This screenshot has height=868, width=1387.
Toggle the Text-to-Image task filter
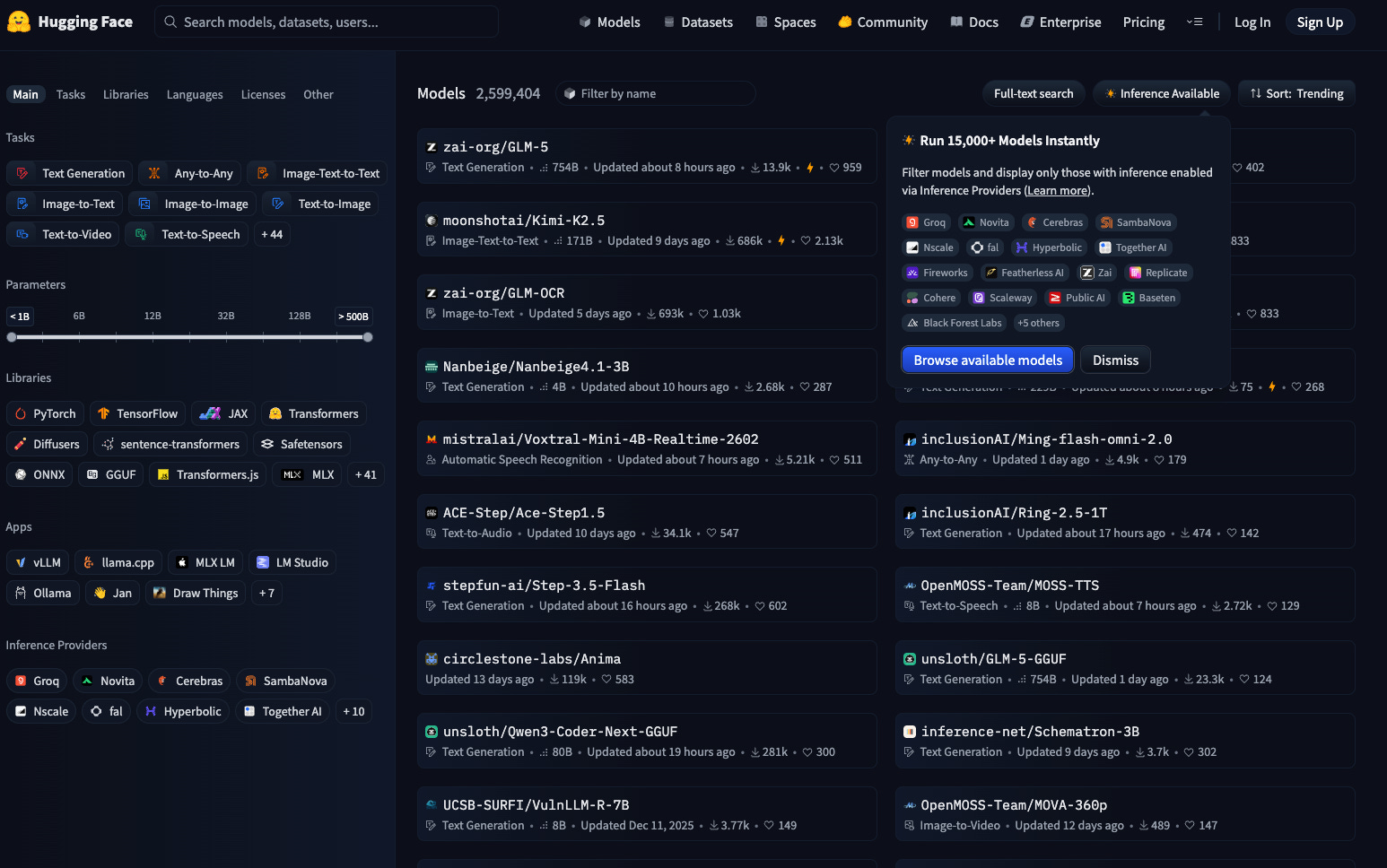pyautogui.click(x=320, y=204)
